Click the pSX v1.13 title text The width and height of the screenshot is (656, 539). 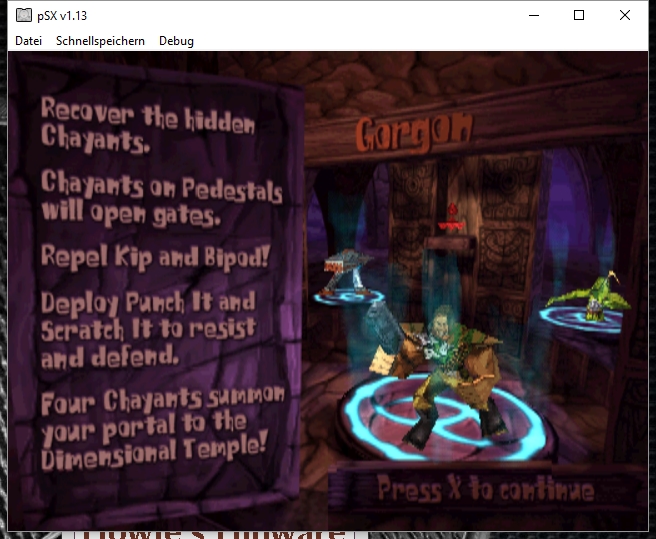(x=62, y=16)
